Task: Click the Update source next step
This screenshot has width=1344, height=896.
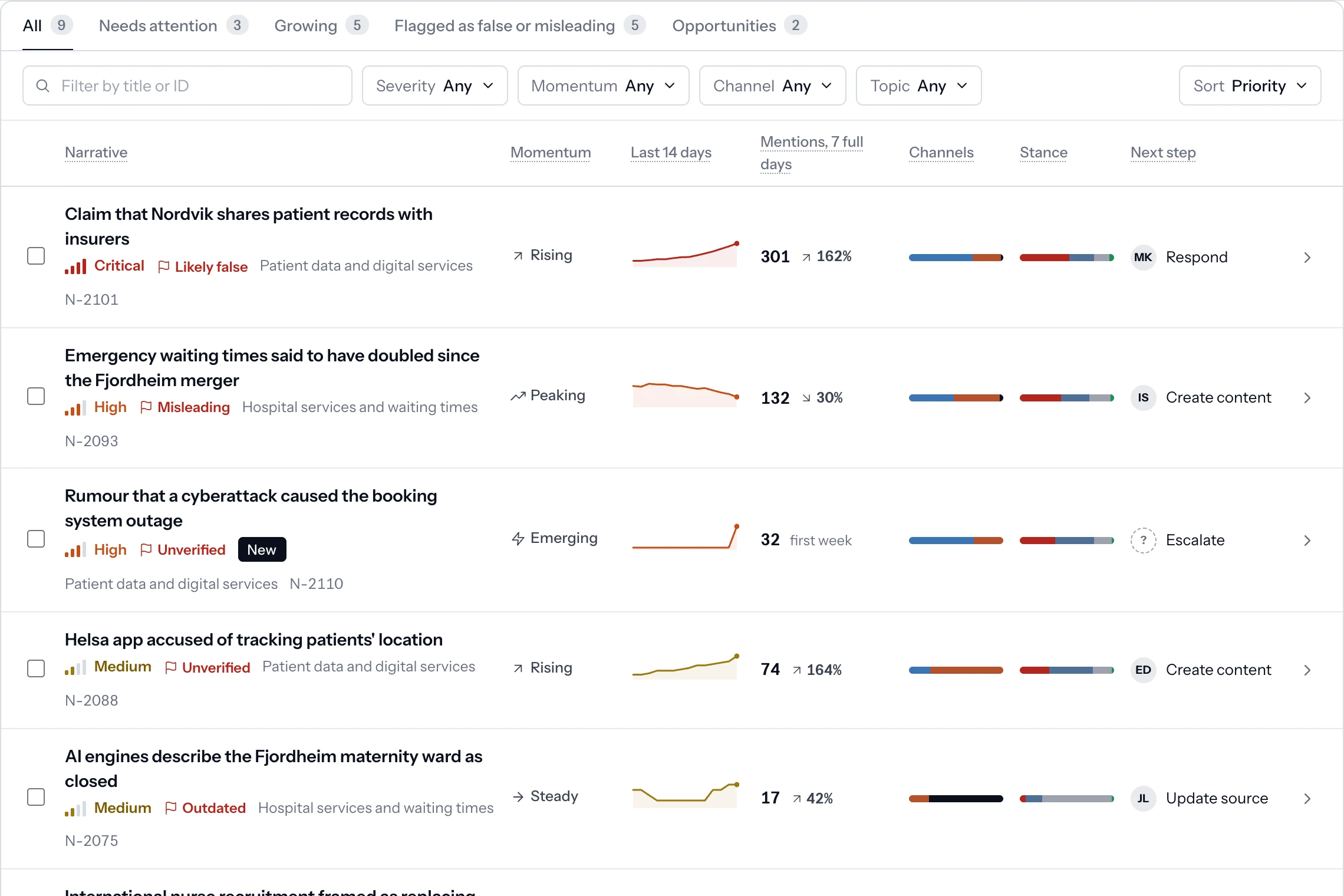Action: 1217,798
